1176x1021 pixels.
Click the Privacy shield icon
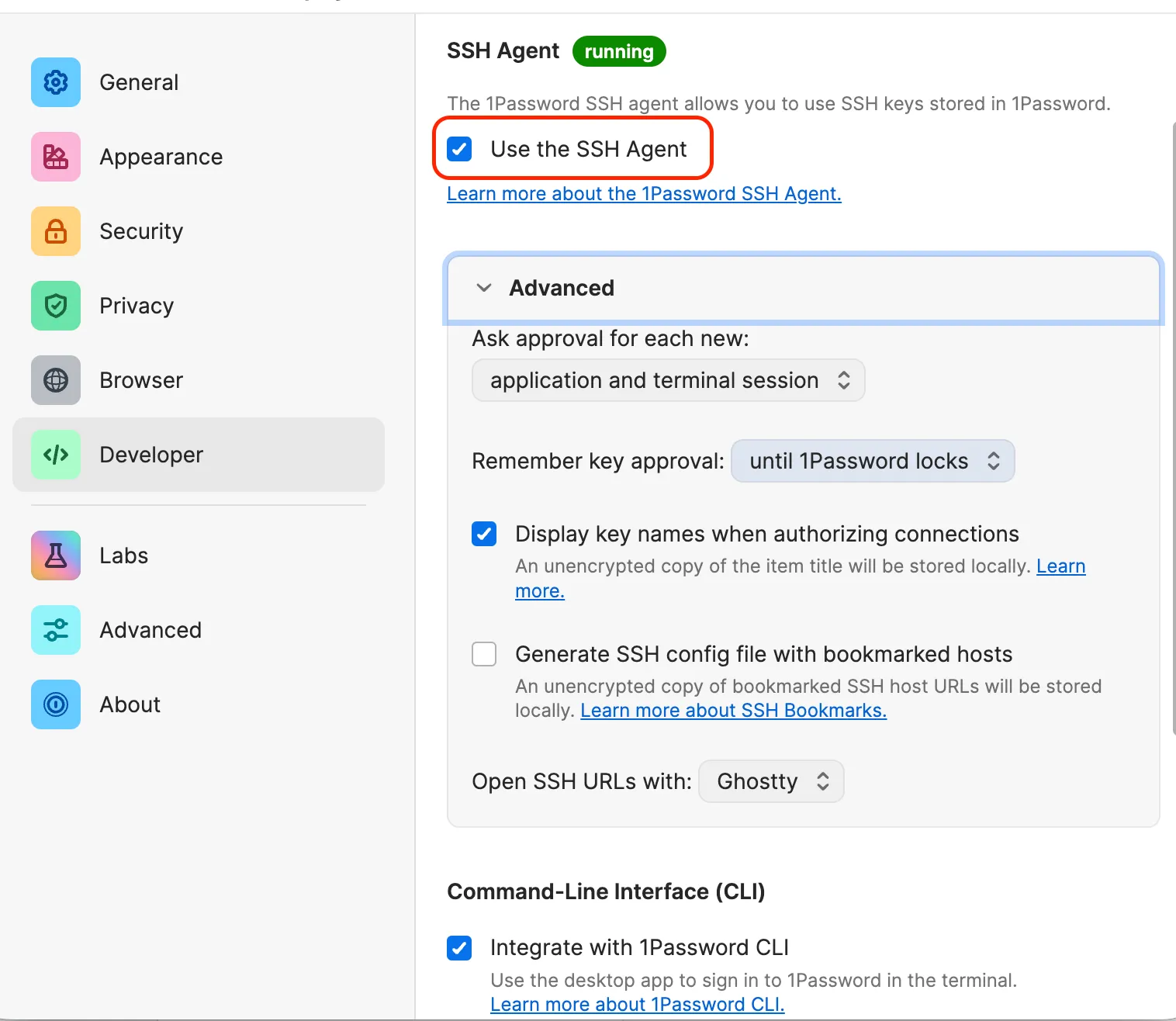56,306
